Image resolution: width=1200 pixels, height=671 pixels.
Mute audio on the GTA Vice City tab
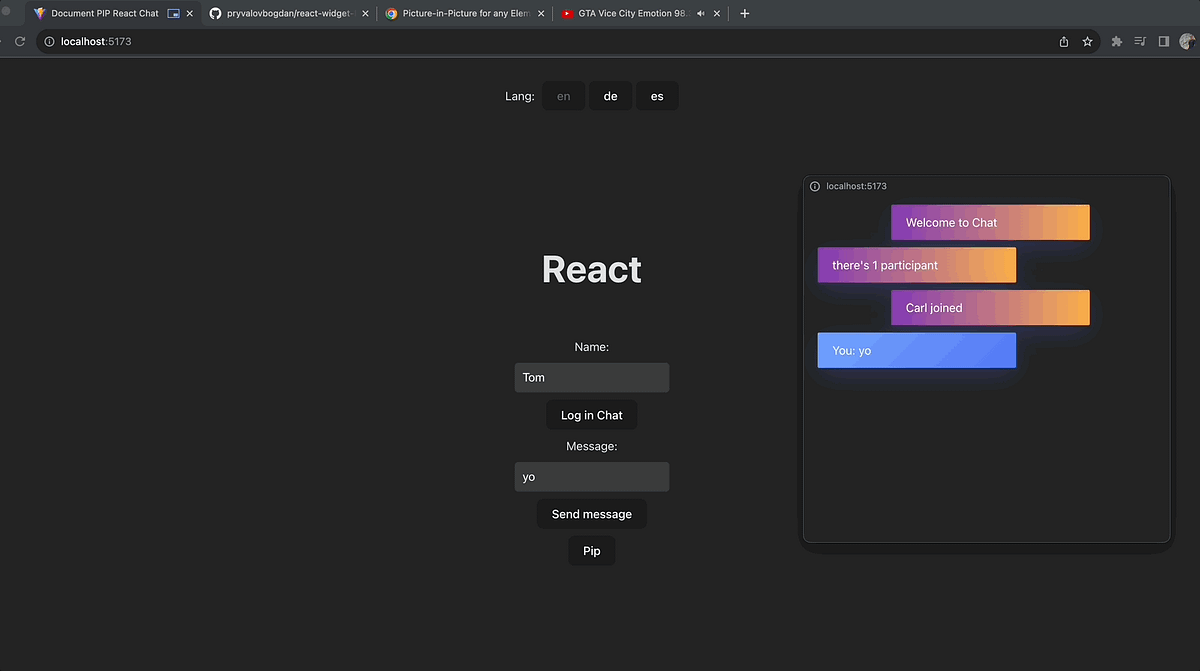[700, 13]
